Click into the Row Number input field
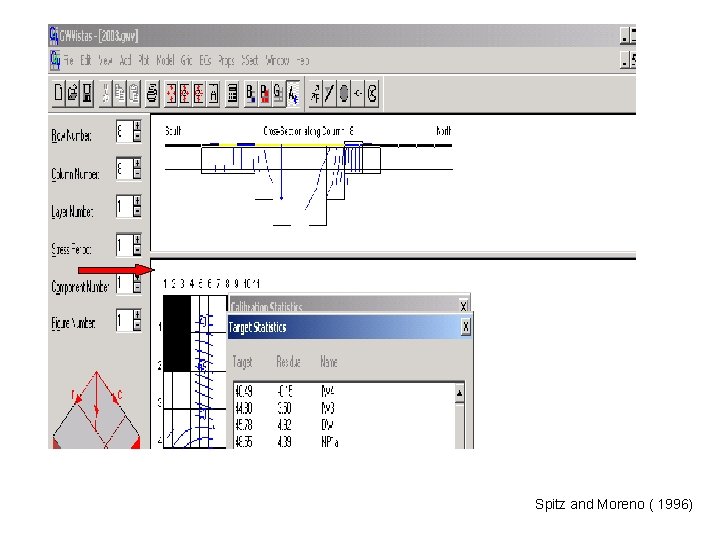This screenshot has width=720, height=540. pos(124,131)
